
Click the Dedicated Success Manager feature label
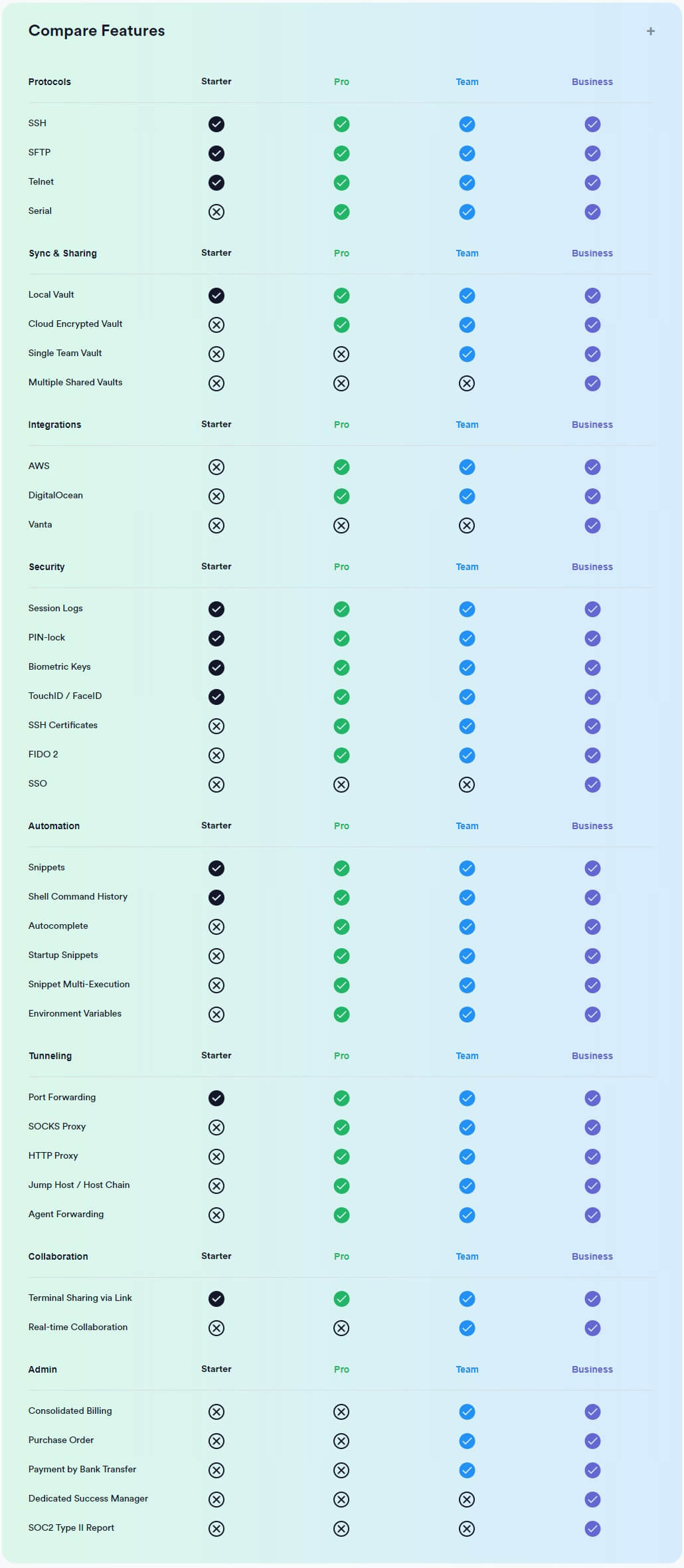[x=88, y=1498]
